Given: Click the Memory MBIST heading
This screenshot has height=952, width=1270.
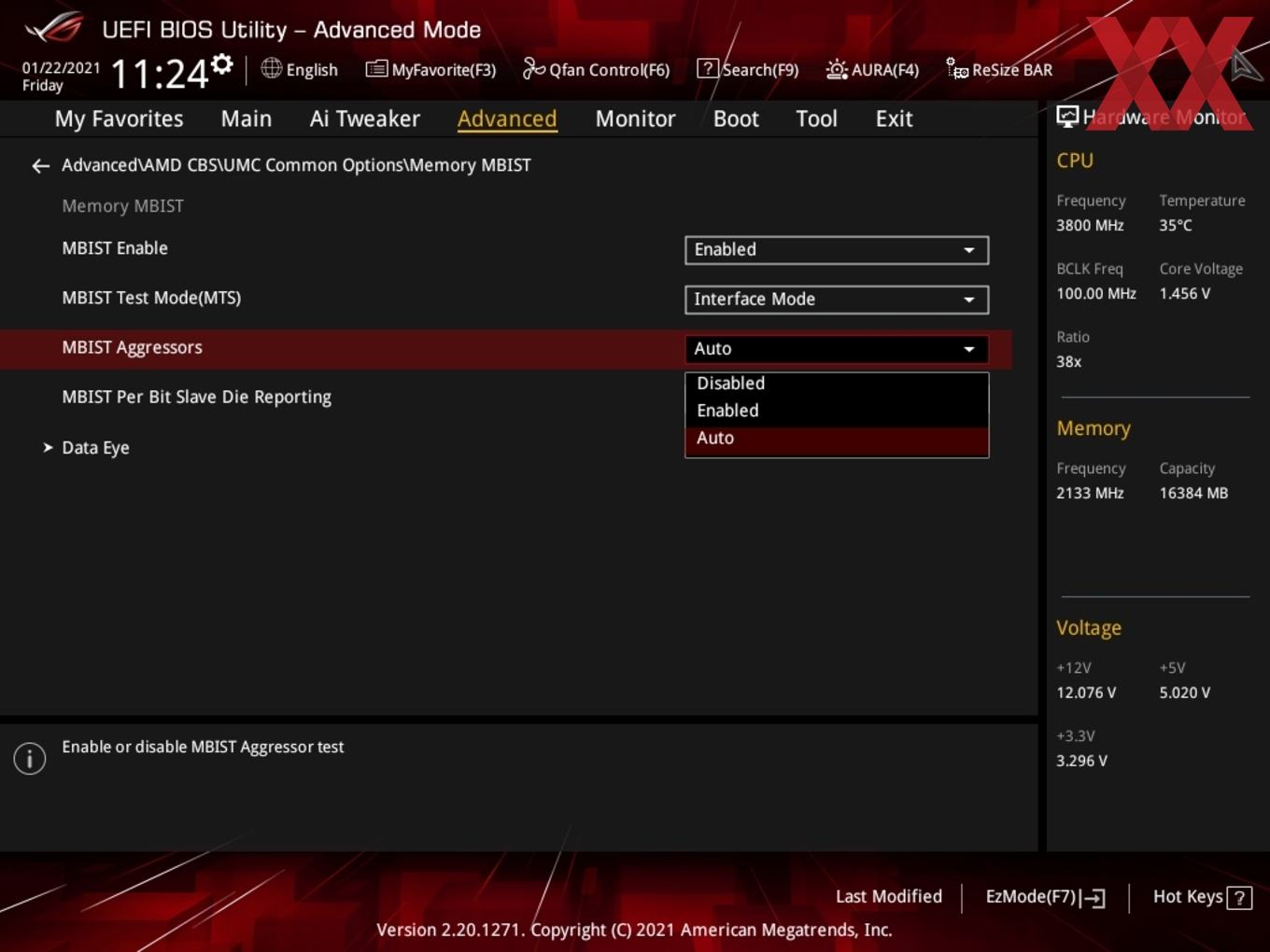Looking at the screenshot, I should (122, 206).
